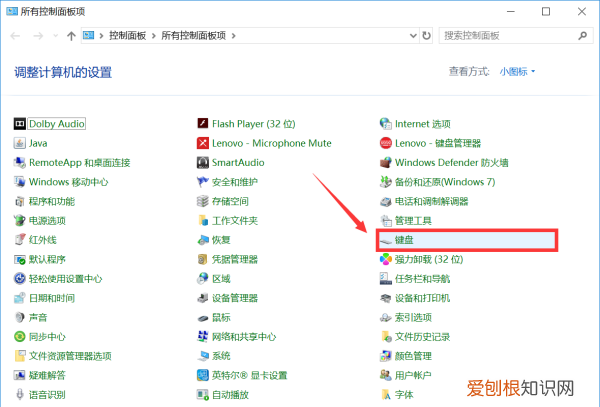Expand the 所有控制面板项 breadcrumb chevron
Viewport: 600px width, 407px height.
(x=234, y=35)
